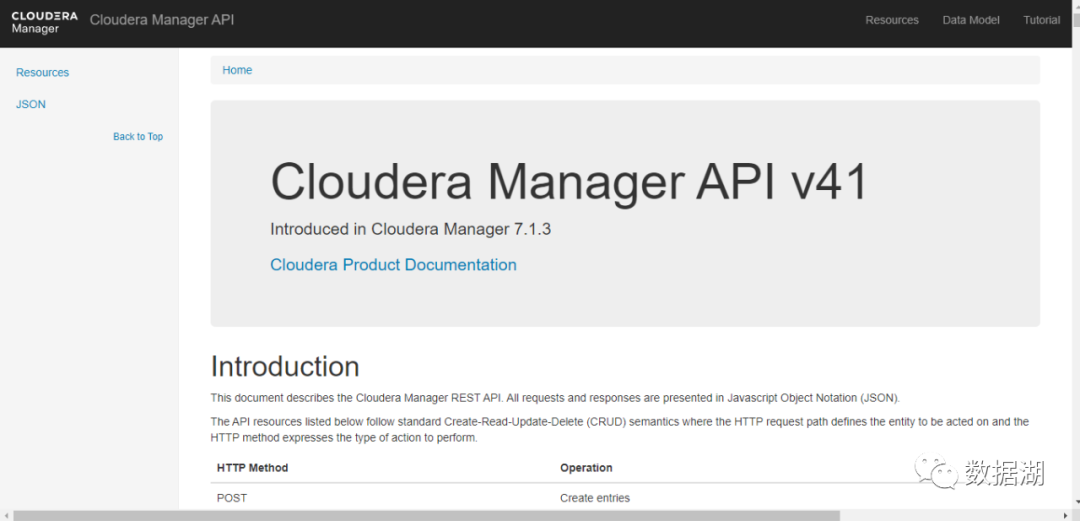Open Cloudera Product Documentation link
The height and width of the screenshot is (521, 1080).
393,265
